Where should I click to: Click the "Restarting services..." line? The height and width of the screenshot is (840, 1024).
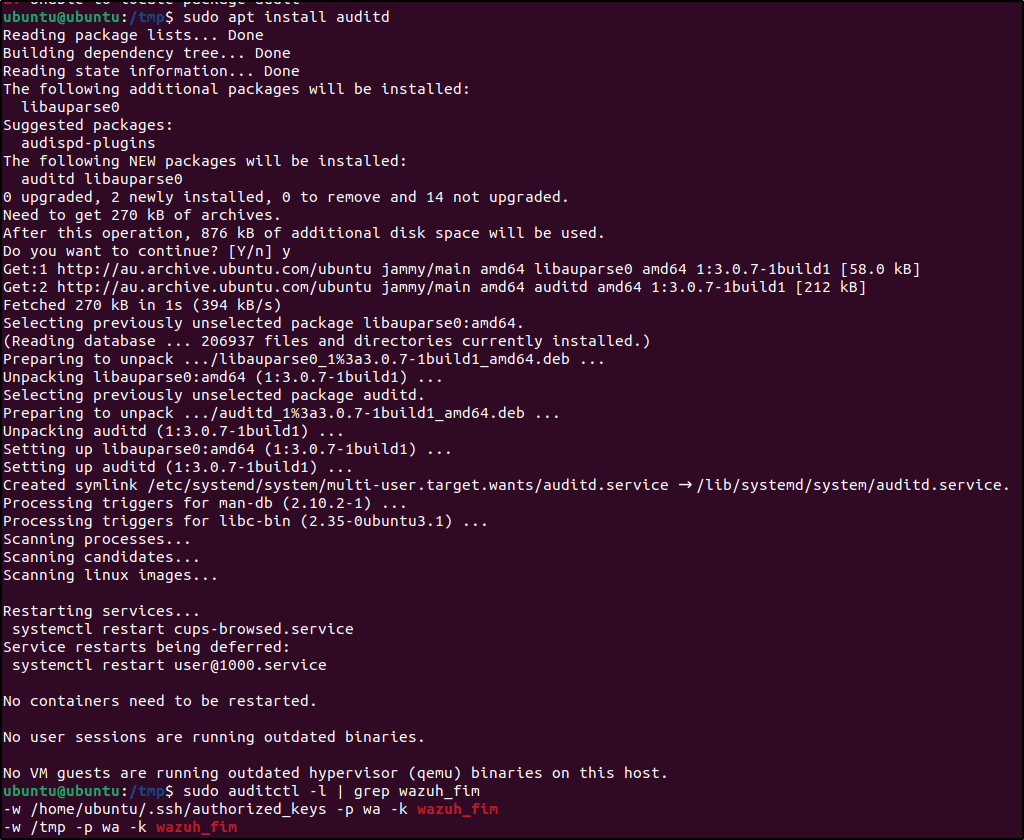pos(101,611)
